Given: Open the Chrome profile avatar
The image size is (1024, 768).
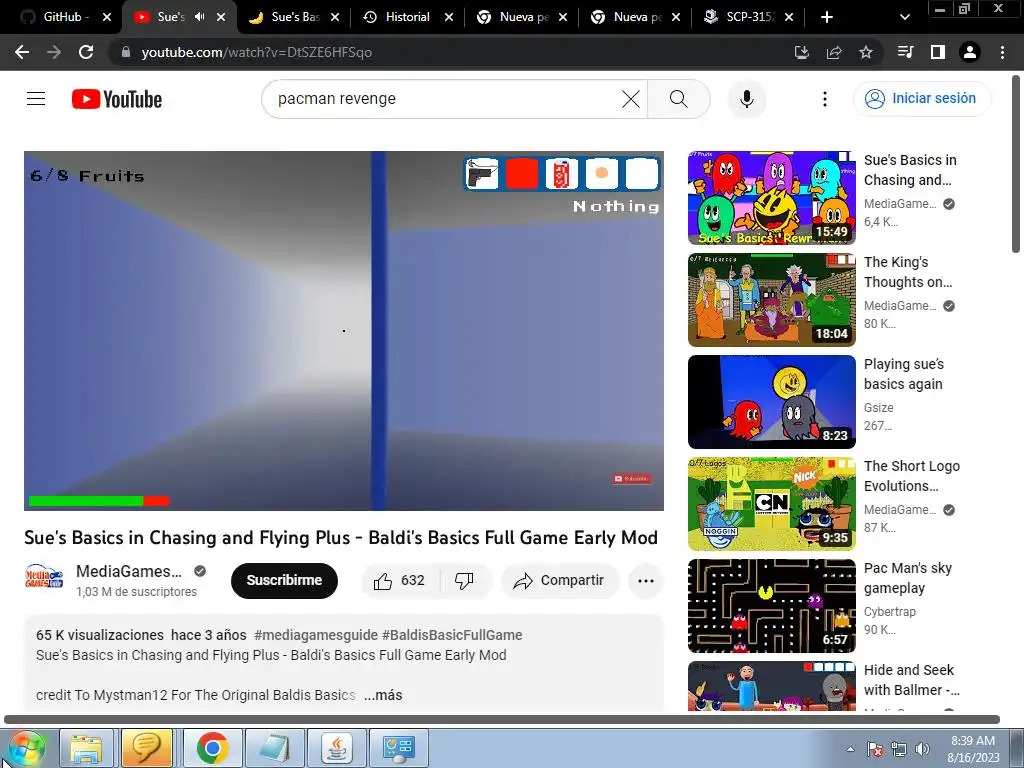Looking at the screenshot, I should pos(970,52).
